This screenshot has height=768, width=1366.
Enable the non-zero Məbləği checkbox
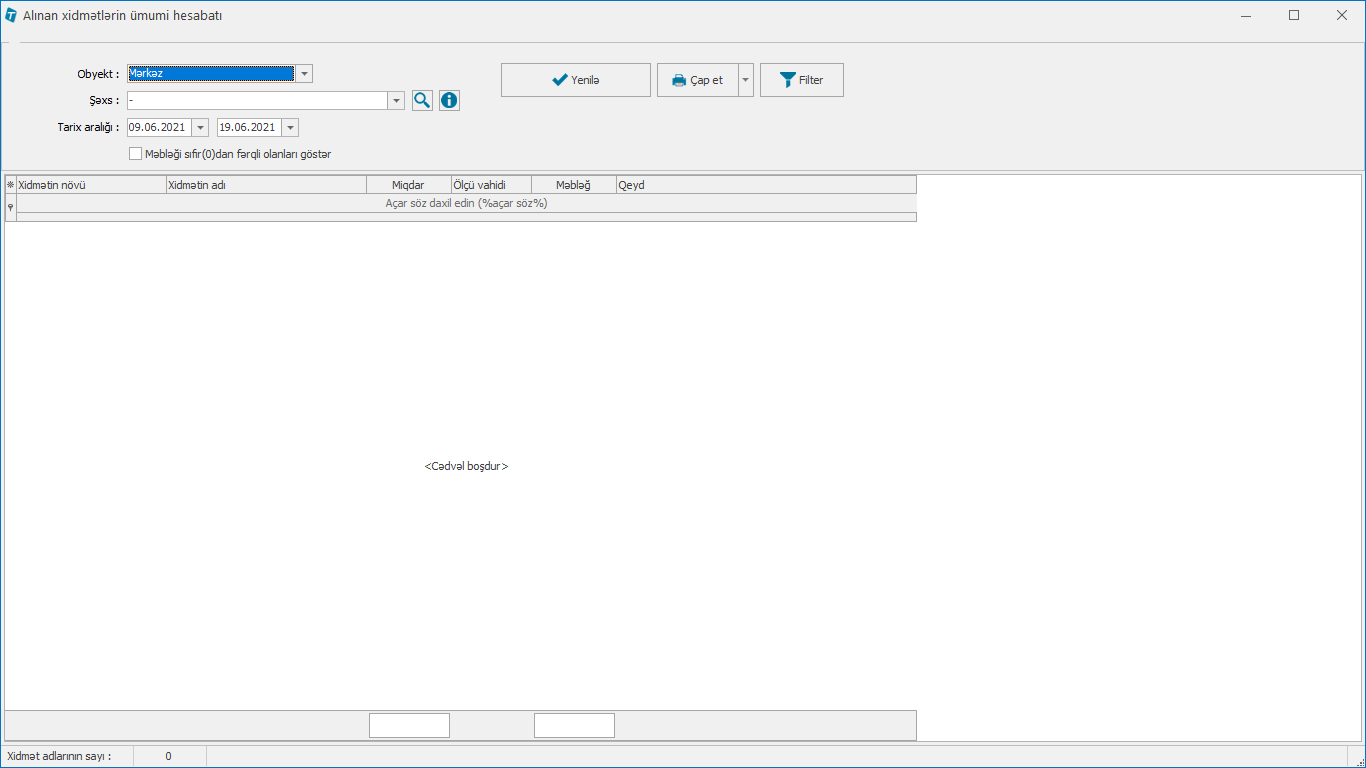pos(136,154)
